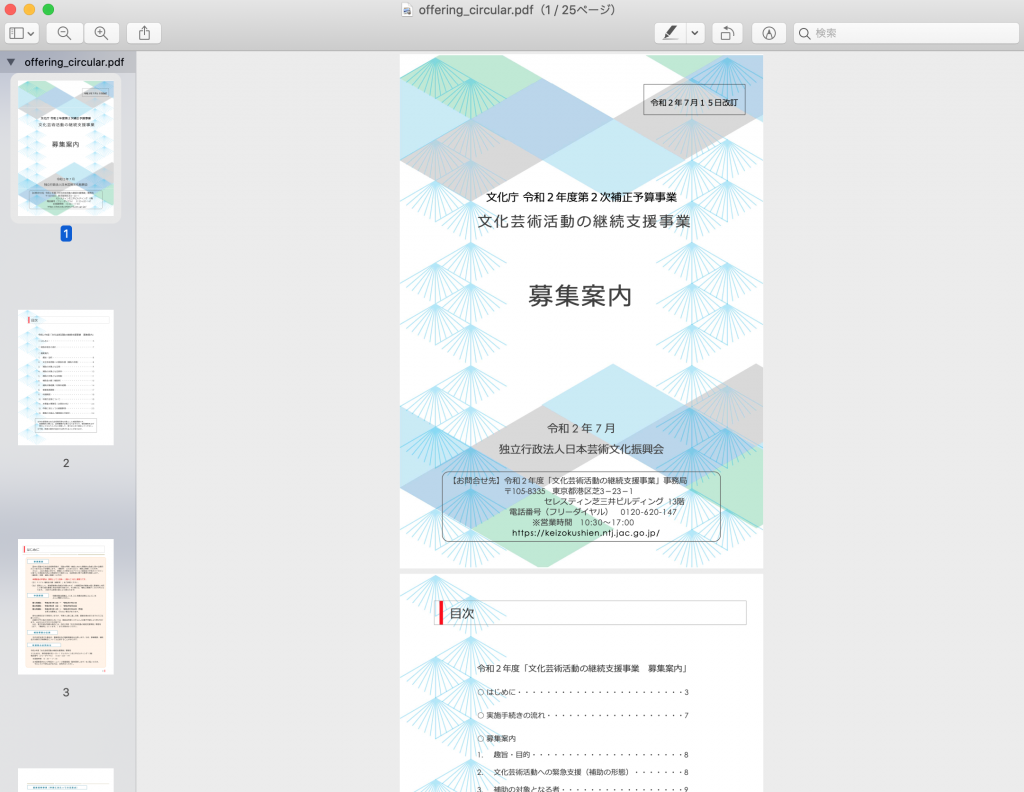This screenshot has width=1024, height=792.
Task: Select the page 1 thumbnail
Action: click(65, 148)
